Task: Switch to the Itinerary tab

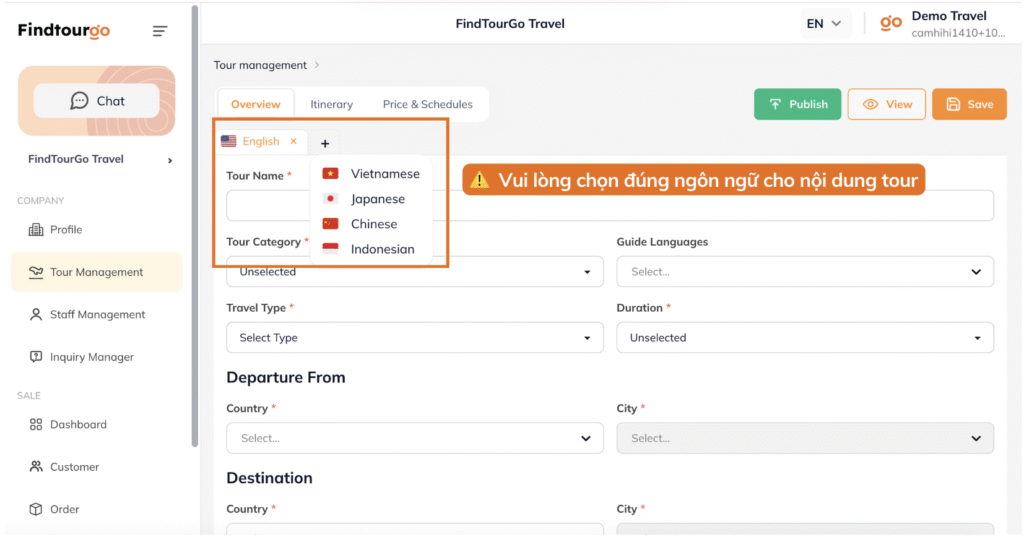Action: (x=331, y=104)
